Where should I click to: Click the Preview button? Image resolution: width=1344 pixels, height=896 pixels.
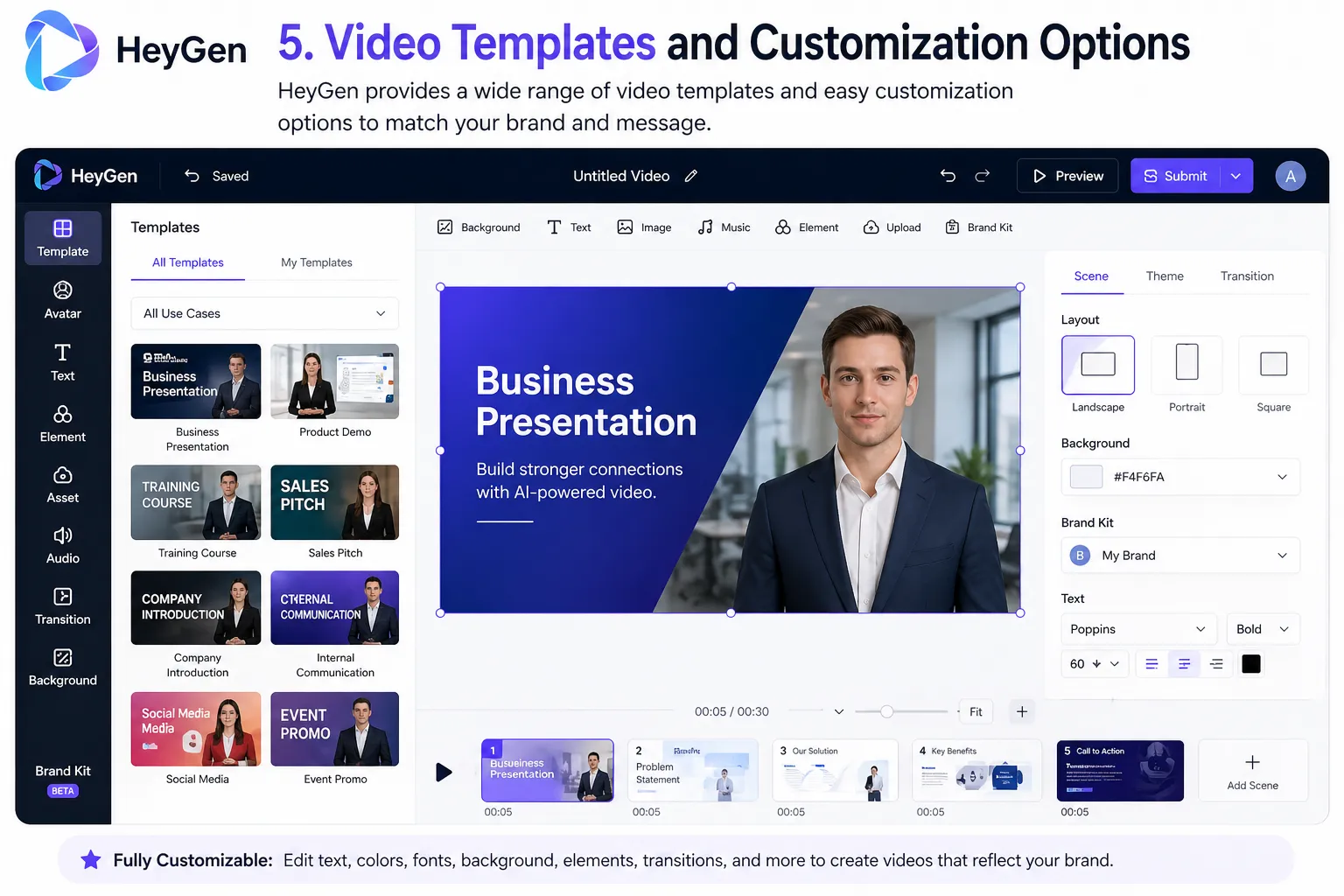pyautogui.click(x=1067, y=176)
